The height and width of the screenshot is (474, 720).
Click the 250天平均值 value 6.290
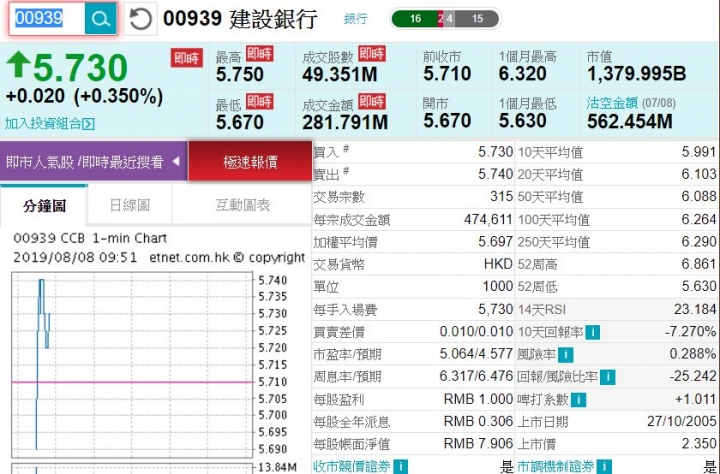pyautogui.click(x=699, y=242)
